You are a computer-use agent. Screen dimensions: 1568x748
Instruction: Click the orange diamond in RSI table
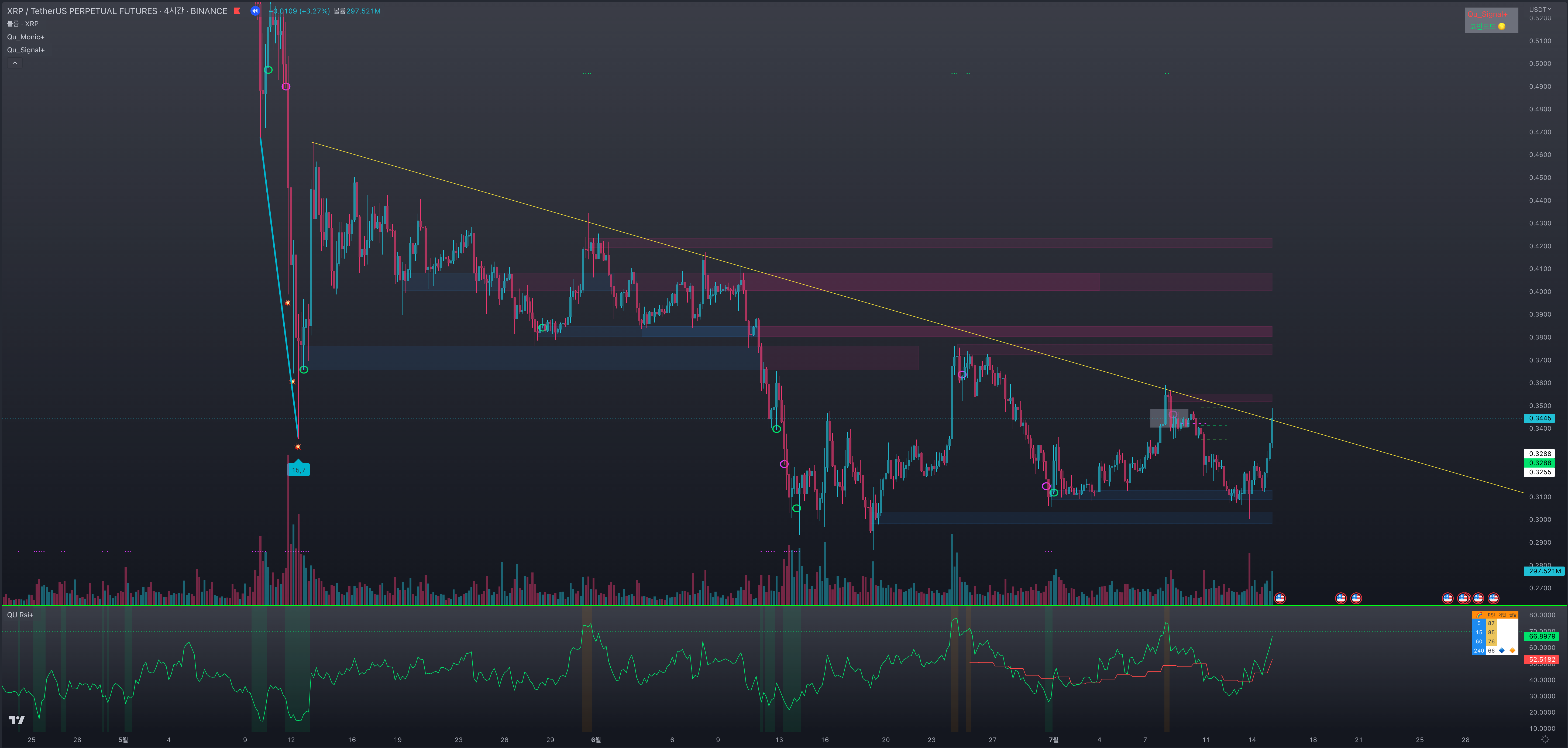(1513, 651)
